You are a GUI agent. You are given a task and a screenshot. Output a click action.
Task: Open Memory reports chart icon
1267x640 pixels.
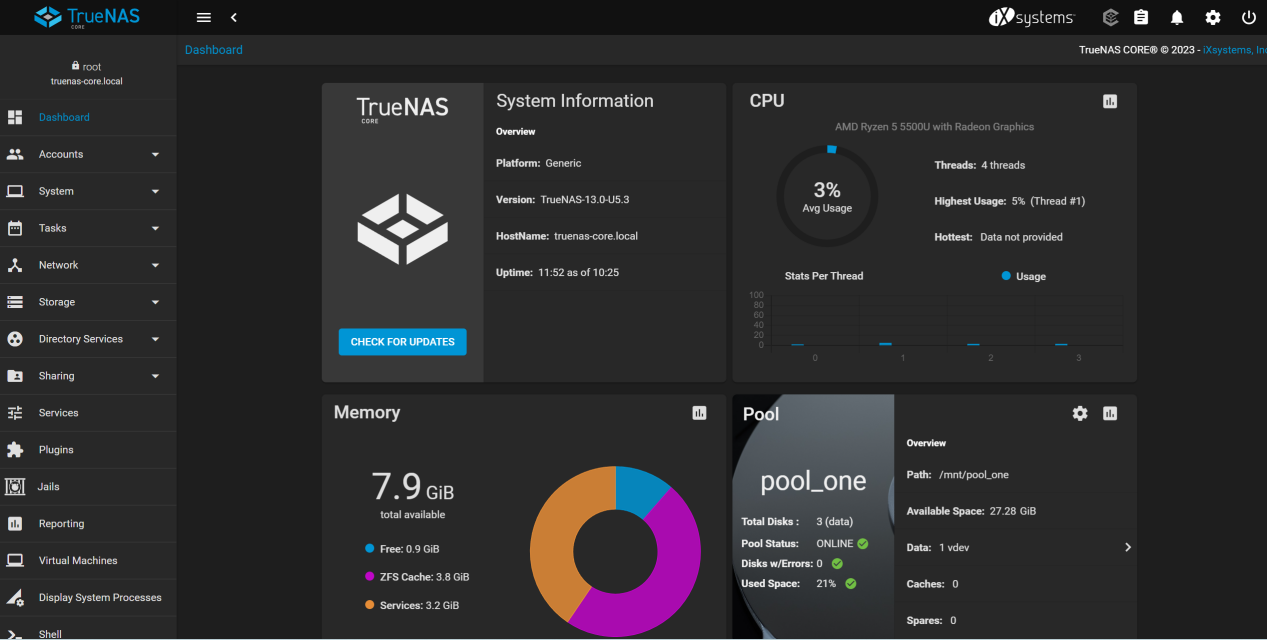pos(699,413)
